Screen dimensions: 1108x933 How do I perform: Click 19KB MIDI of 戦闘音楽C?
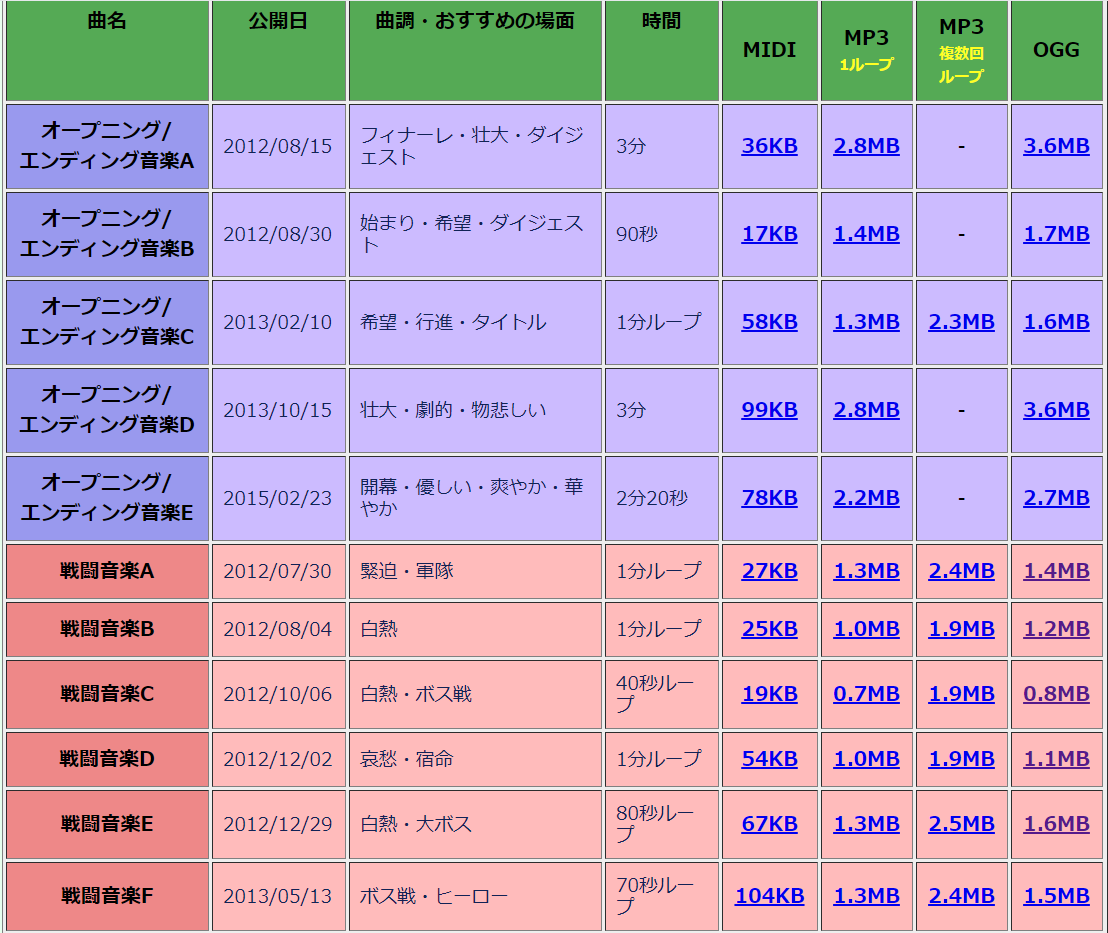770,694
